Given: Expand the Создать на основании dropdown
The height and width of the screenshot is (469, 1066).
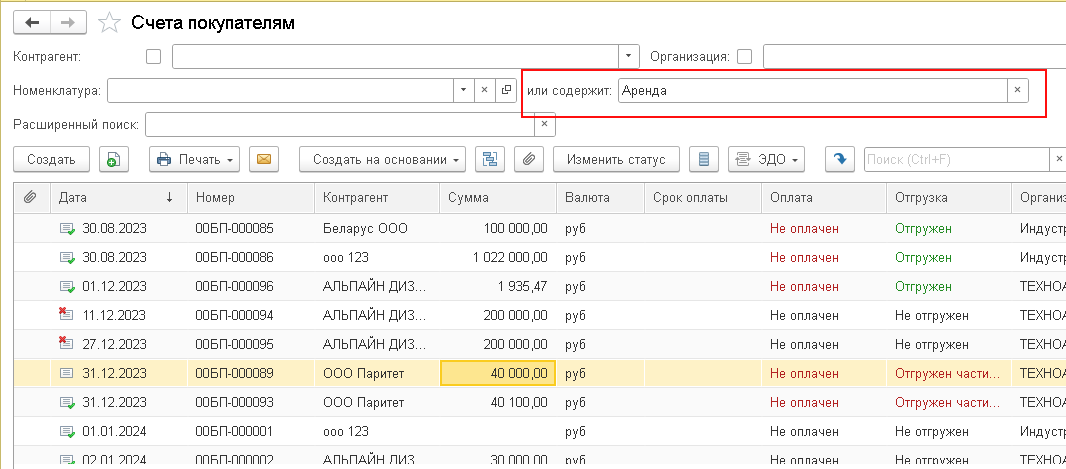Looking at the screenshot, I should point(382,159).
